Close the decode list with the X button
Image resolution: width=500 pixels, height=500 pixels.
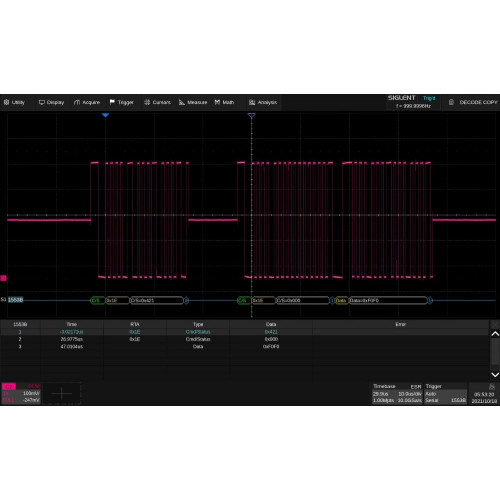coord(495,324)
